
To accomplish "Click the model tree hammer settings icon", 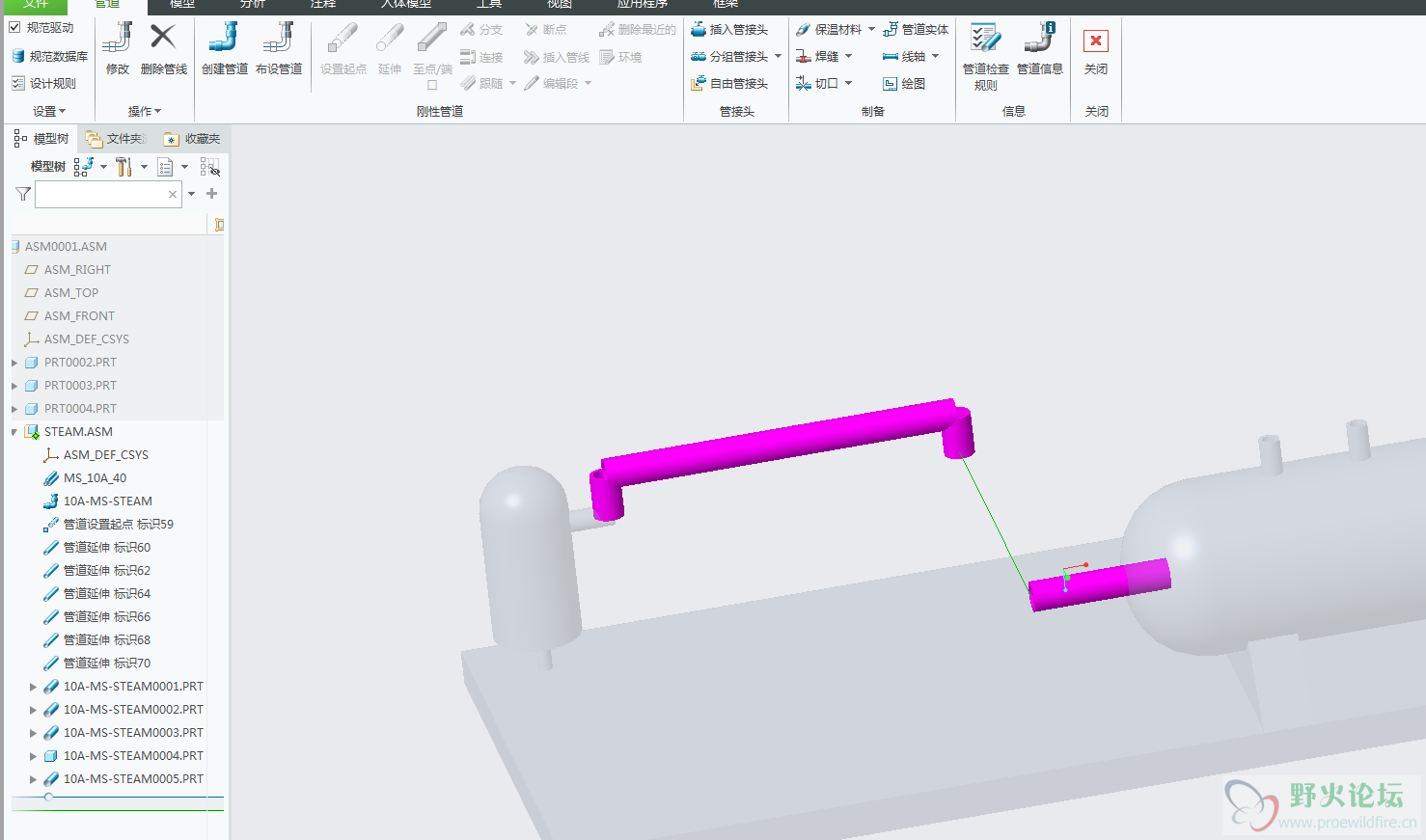I will coord(123,167).
